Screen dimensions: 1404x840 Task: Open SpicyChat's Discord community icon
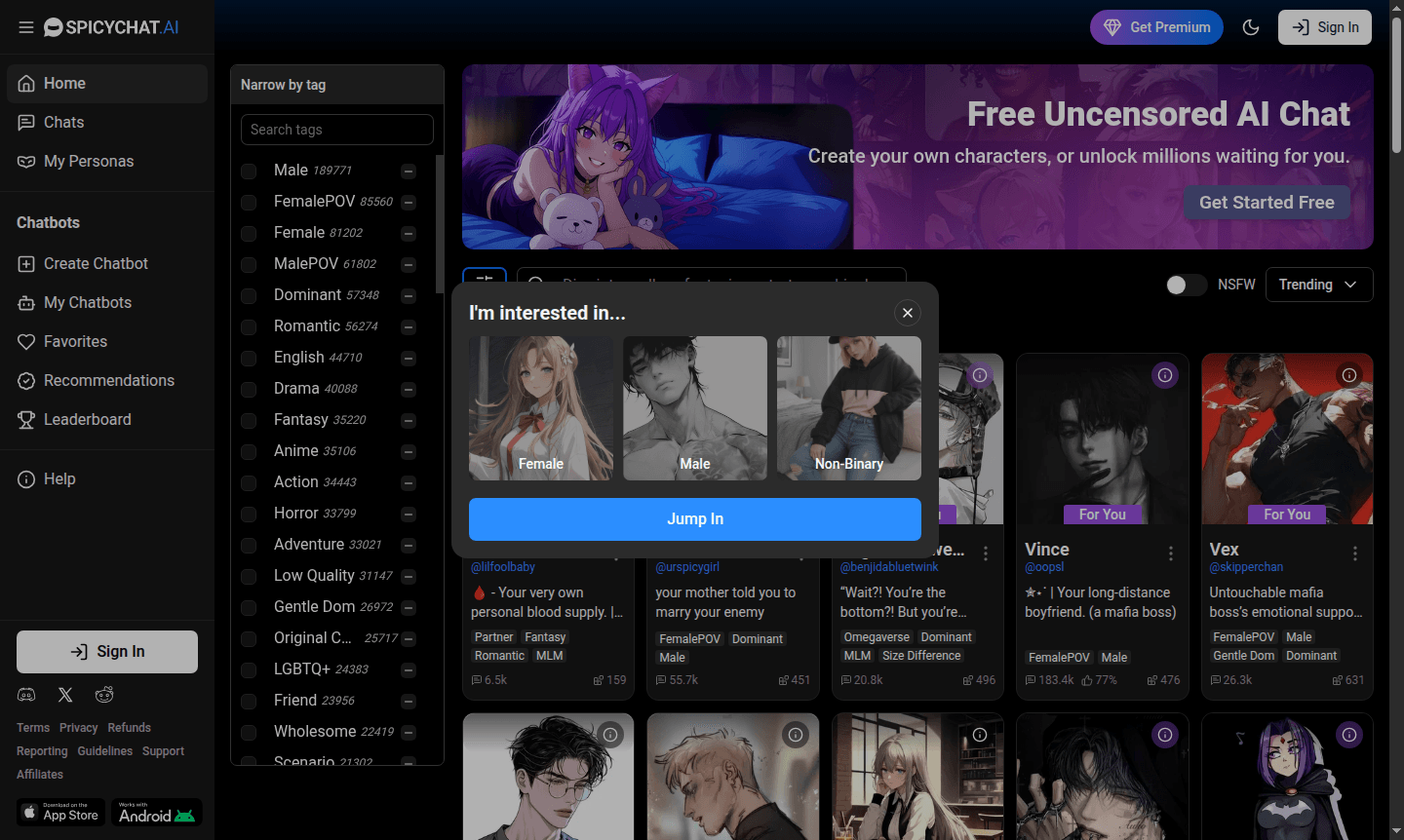point(26,694)
